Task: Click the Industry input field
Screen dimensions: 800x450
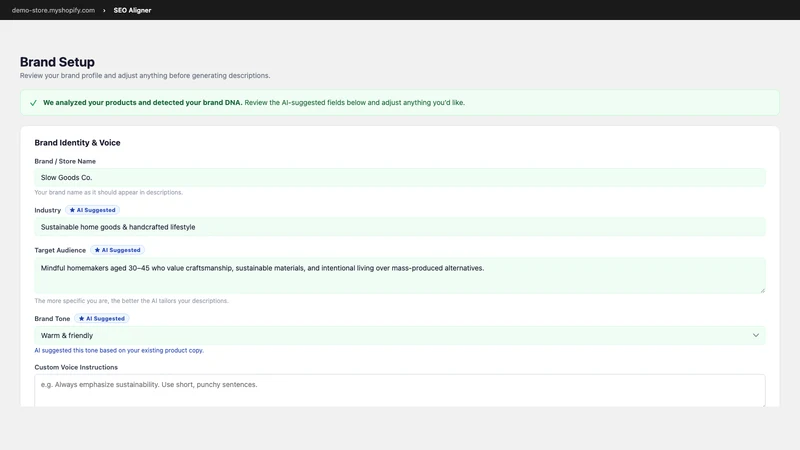Action: tap(400, 227)
